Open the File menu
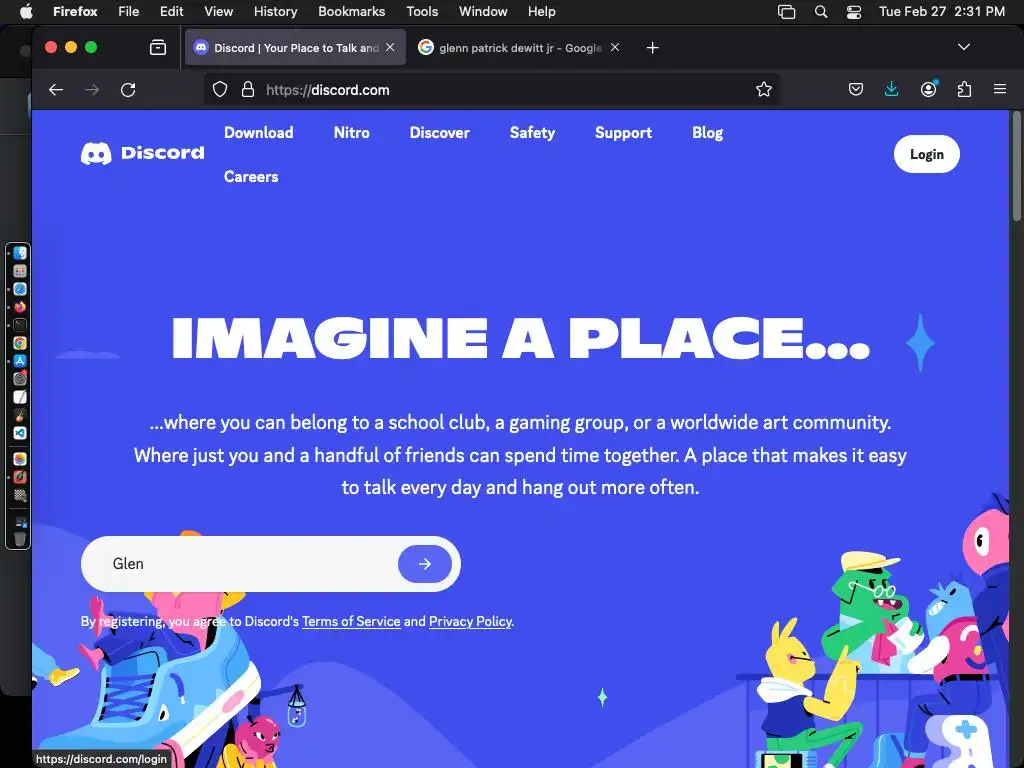The width and height of the screenshot is (1024, 768). pos(129,12)
